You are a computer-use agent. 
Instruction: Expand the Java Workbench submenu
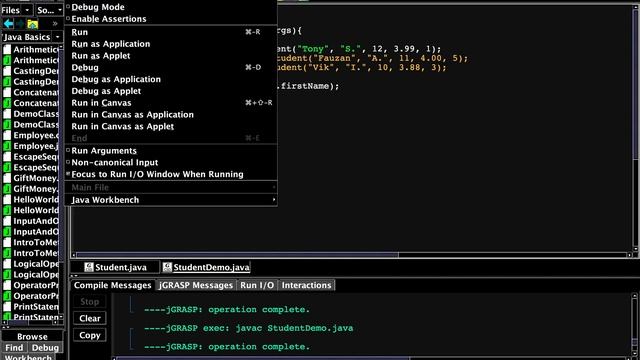pyautogui.click(x=171, y=200)
